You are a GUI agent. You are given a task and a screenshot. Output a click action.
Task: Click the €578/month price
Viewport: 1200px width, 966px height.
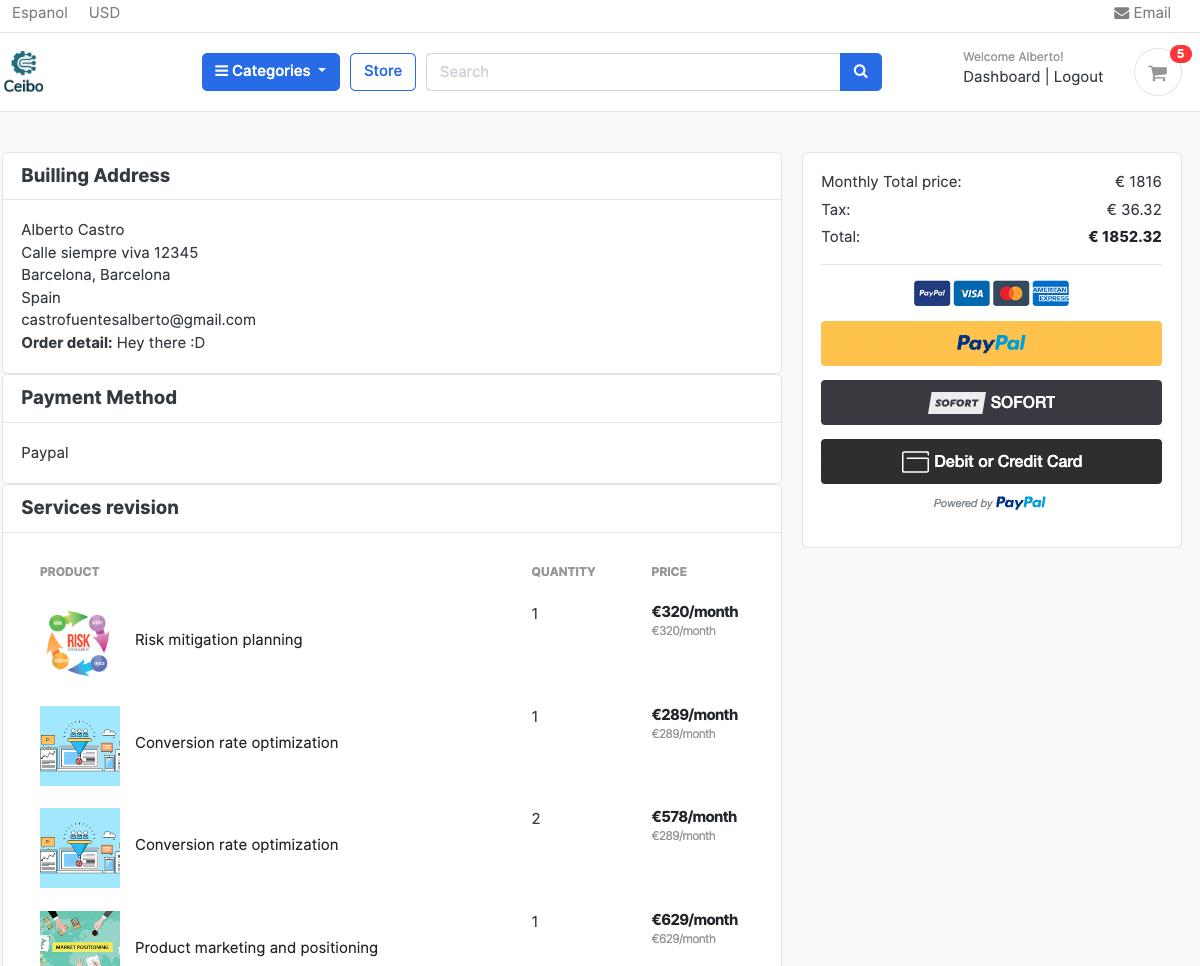point(695,817)
